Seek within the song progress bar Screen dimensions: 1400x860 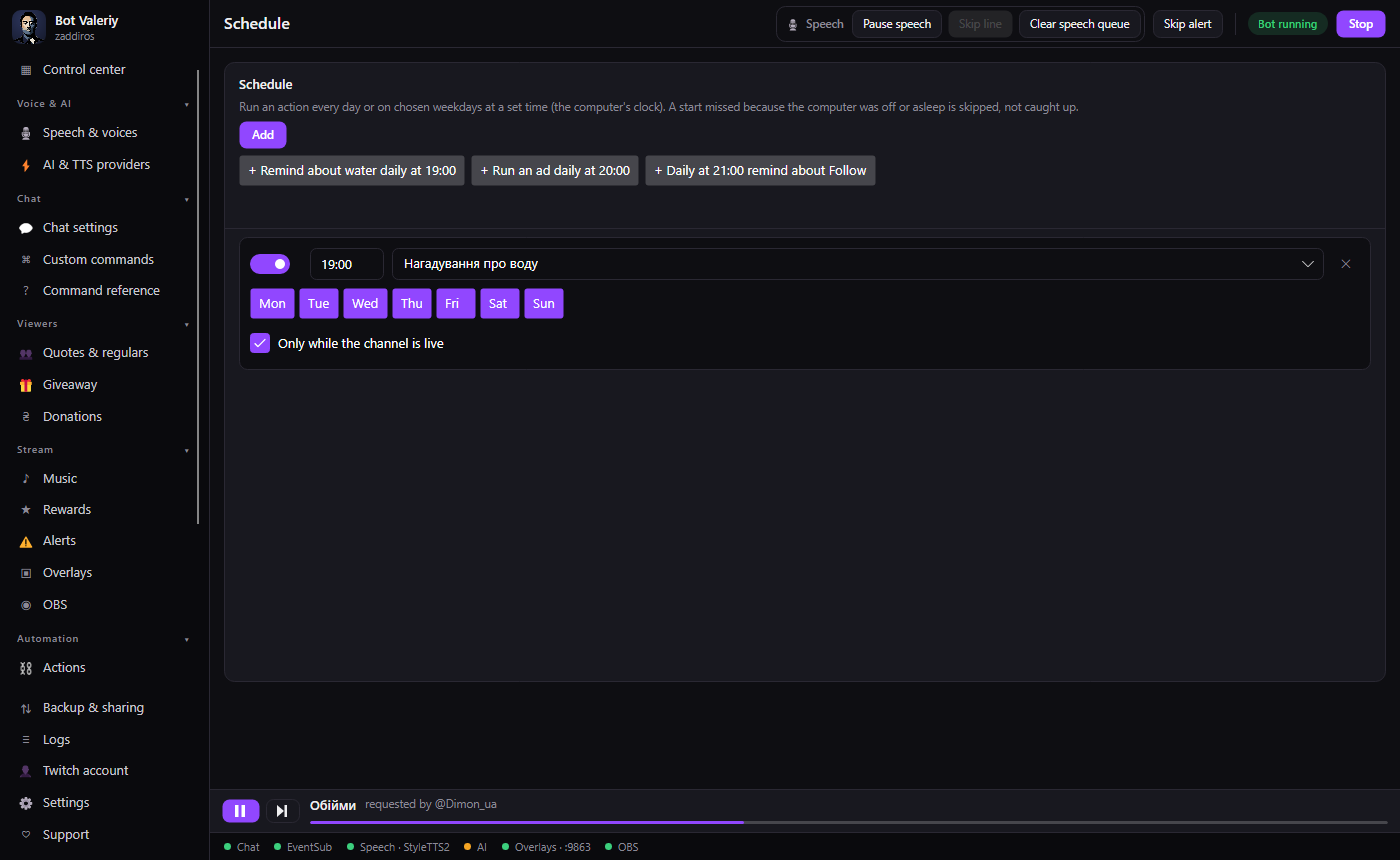[849, 822]
